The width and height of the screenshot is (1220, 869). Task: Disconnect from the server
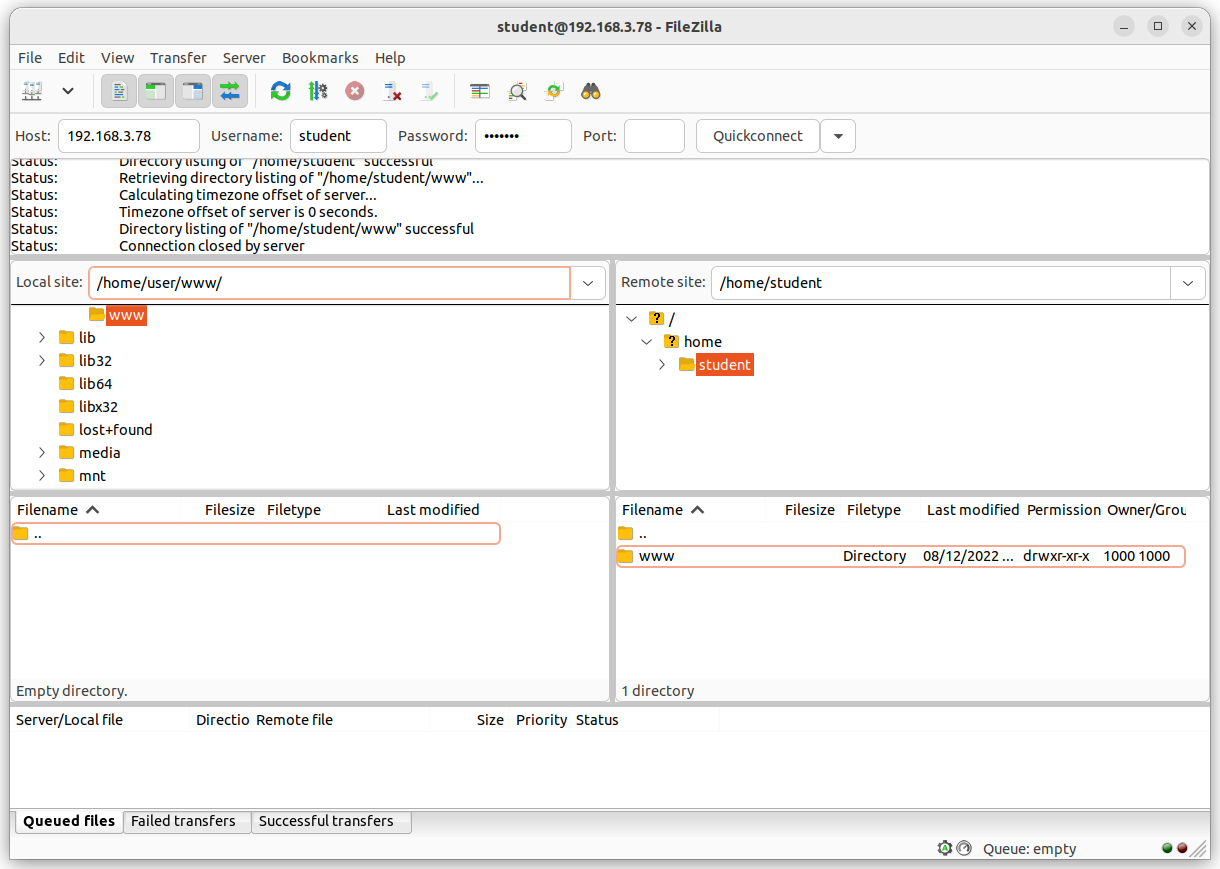[x=391, y=91]
